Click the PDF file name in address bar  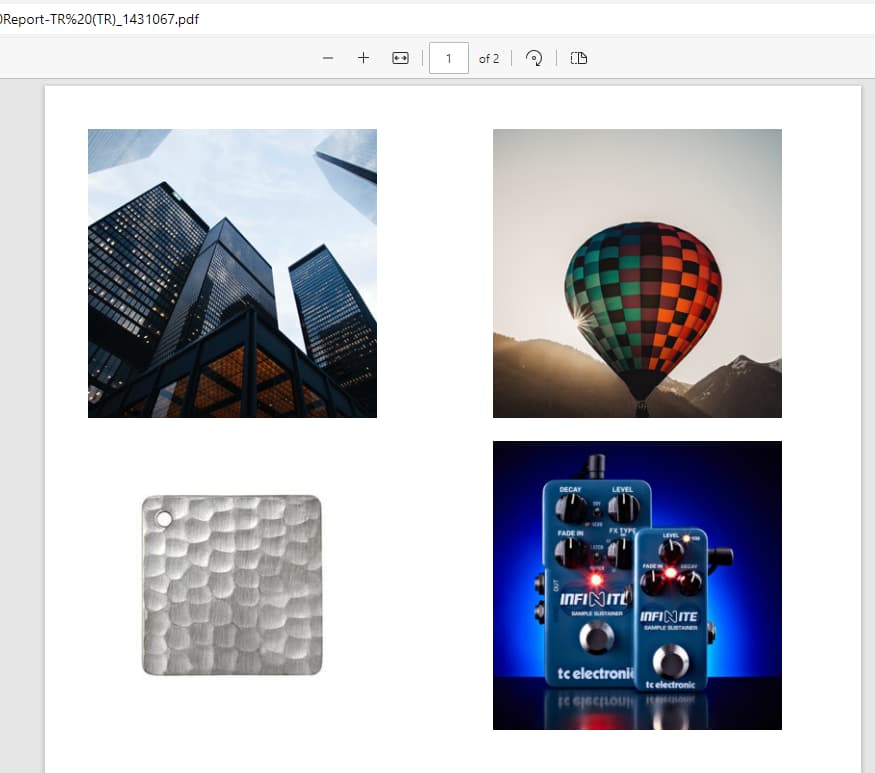[x=99, y=20]
